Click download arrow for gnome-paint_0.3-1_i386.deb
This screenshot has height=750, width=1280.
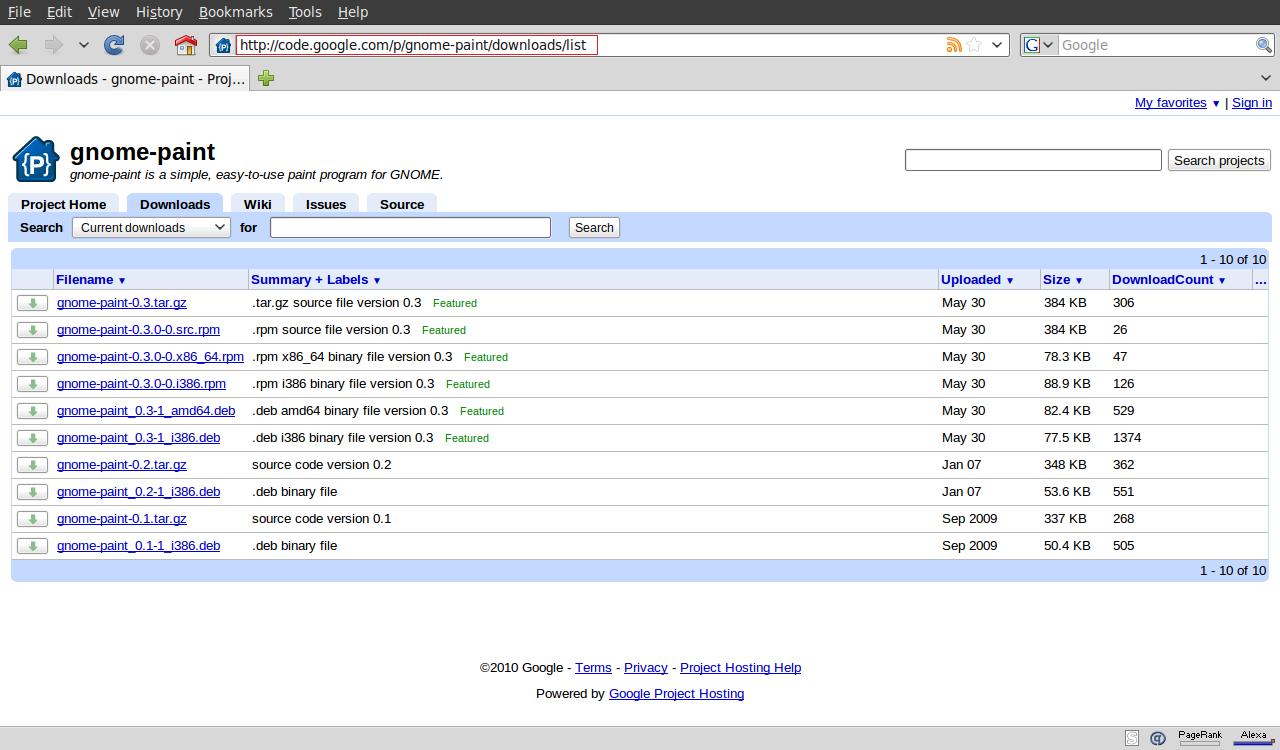click(x=32, y=438)
